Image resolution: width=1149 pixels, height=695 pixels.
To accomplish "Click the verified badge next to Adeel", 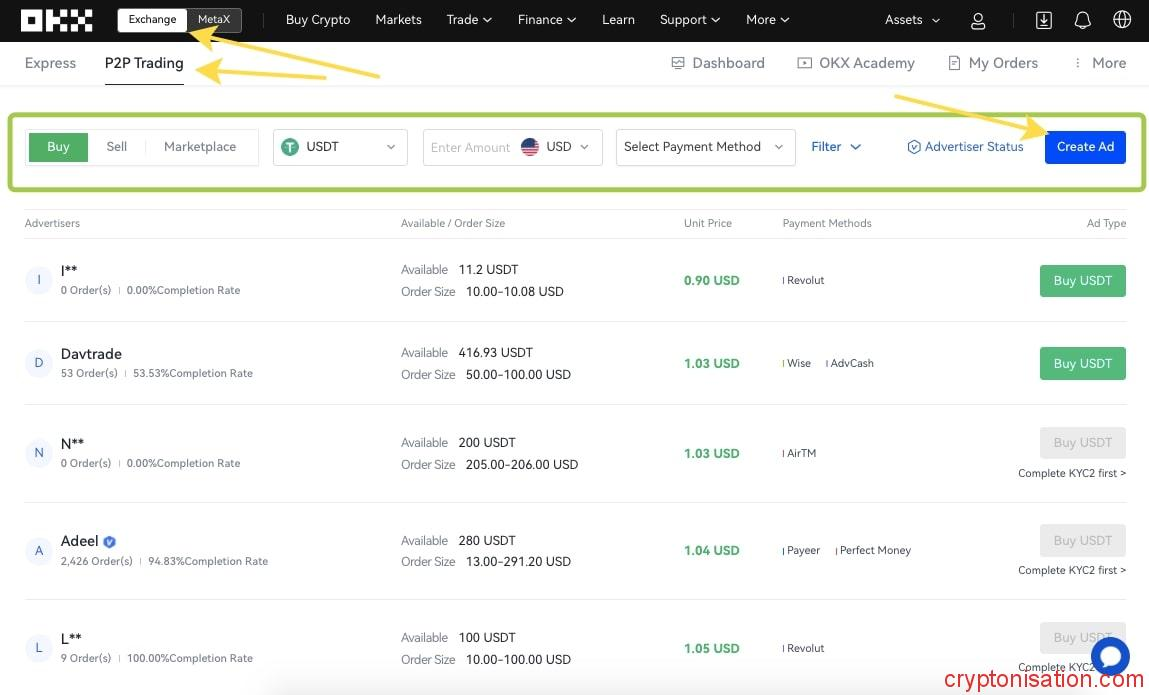I will pos(110,541).
